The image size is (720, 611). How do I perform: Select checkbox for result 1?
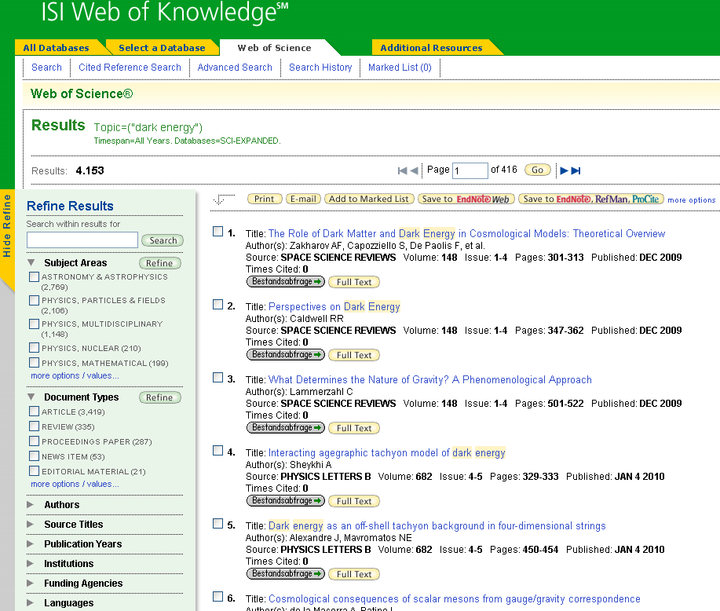218,231
